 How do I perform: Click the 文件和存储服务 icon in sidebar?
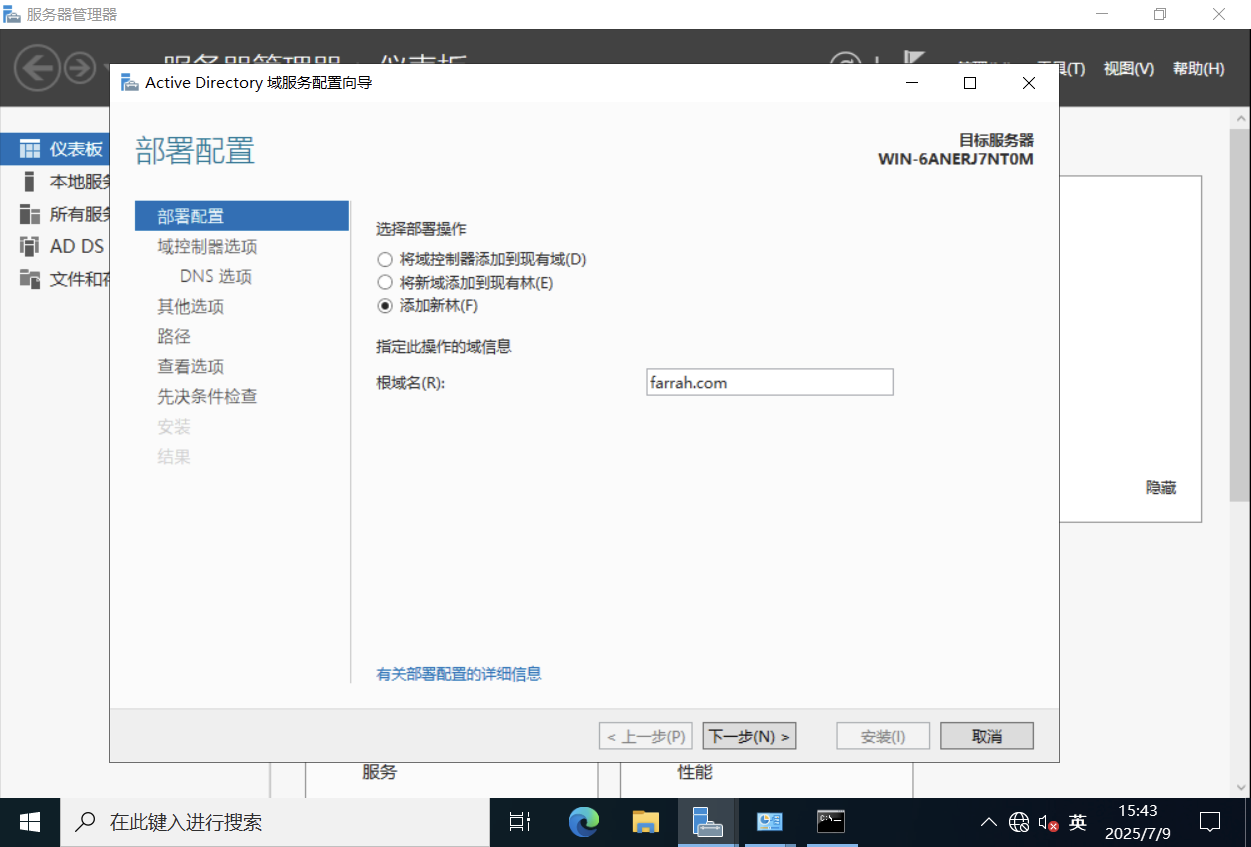pos(30,278)
